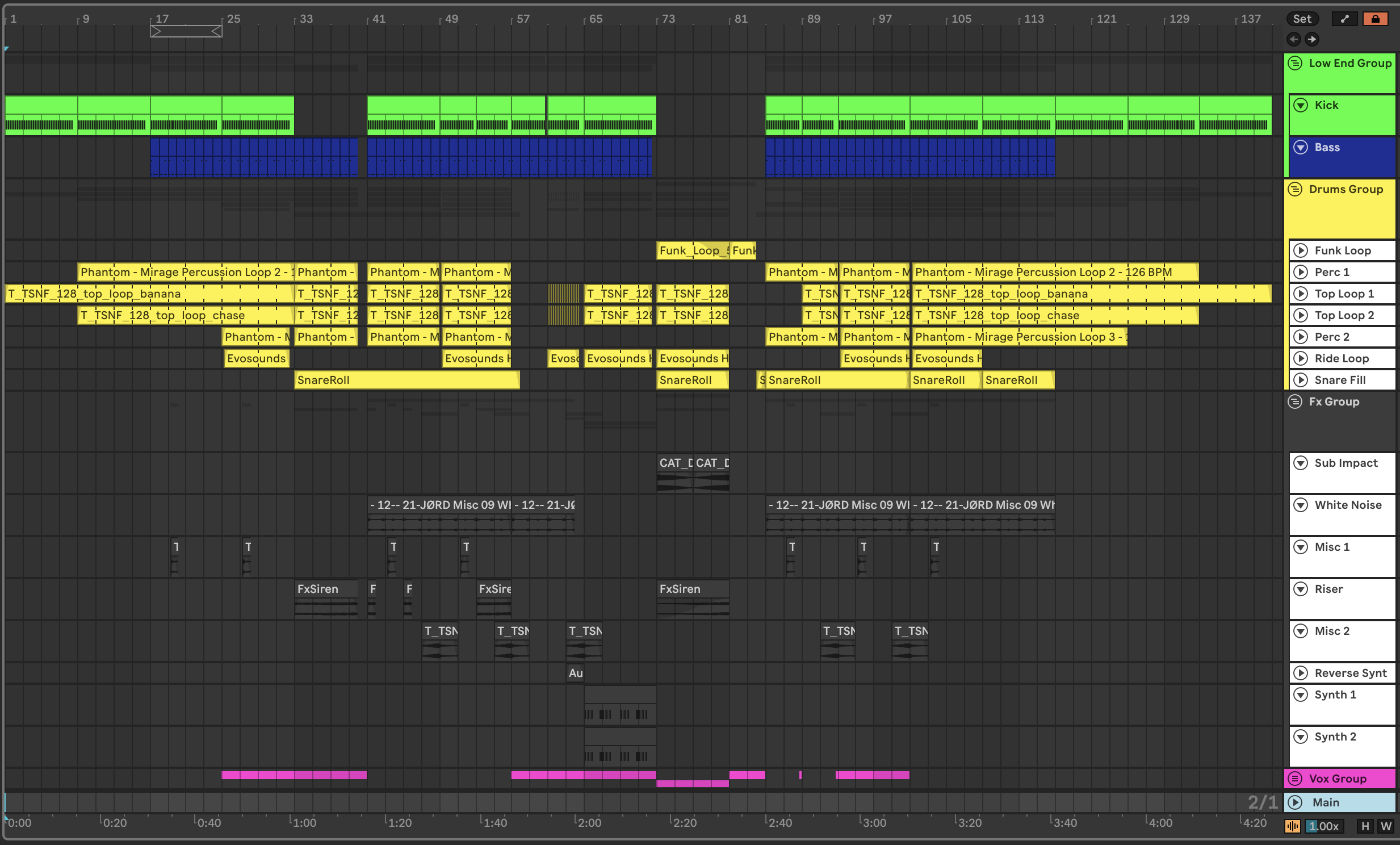Click the long SnareRoll clip
Viewport: 1400px width, 845px height.
point(407,380)
